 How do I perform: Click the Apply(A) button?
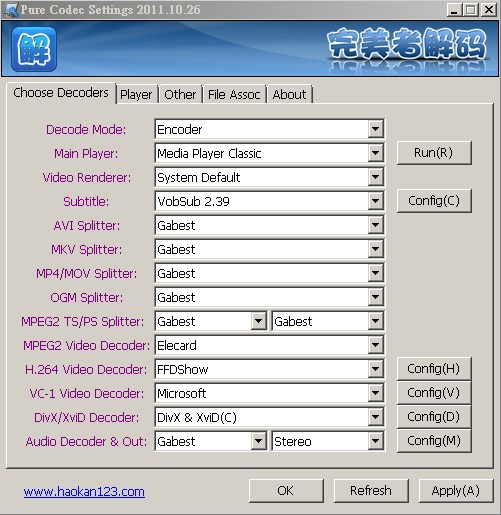coord(456,491)
